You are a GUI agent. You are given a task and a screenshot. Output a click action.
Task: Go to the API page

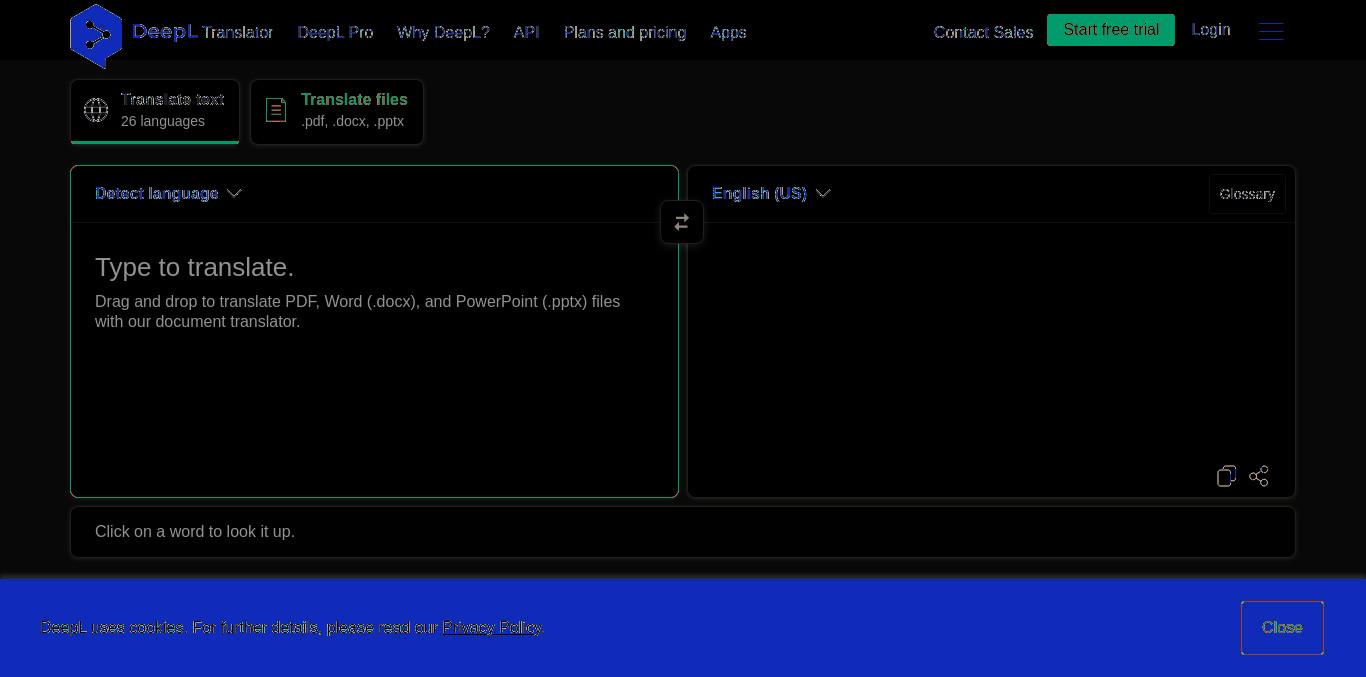coord(526,32)
